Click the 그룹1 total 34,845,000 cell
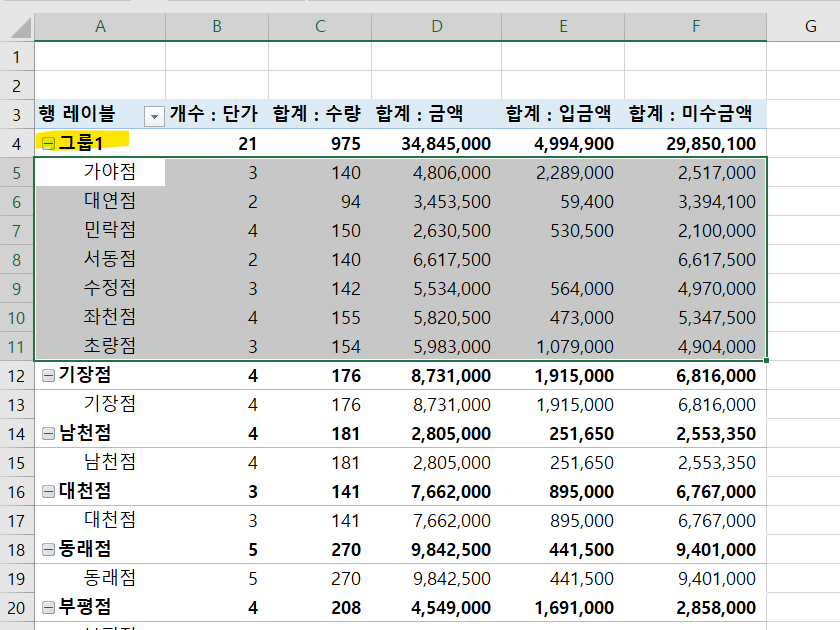840x630 pixels. (437, 144)
